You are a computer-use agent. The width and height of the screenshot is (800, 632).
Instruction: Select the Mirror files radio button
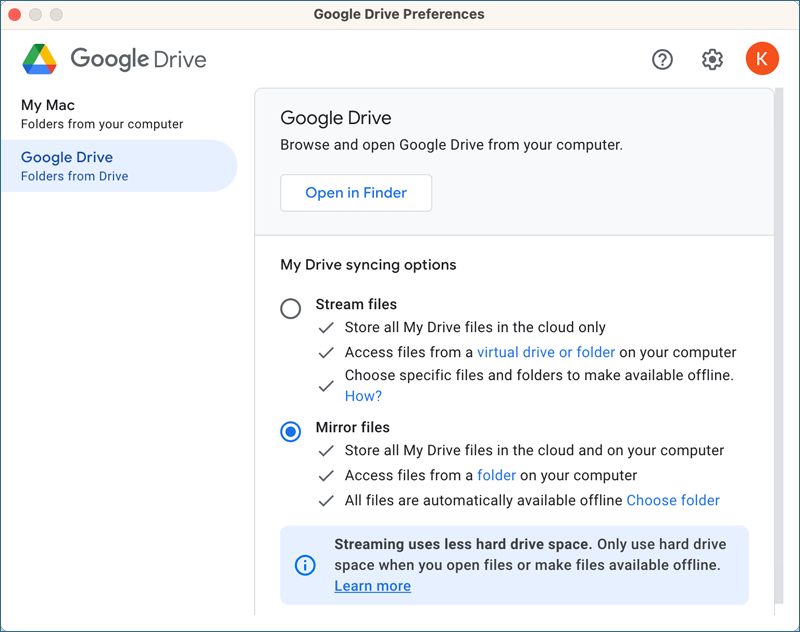pyautogui.click(x=290, y=432)
